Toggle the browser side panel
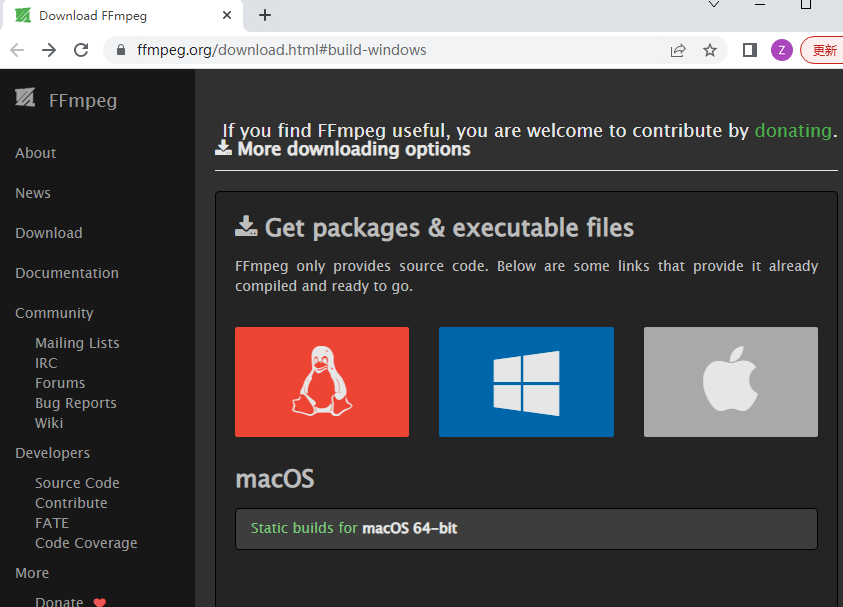The image size is (843, 607). click(x=750, y=50)
